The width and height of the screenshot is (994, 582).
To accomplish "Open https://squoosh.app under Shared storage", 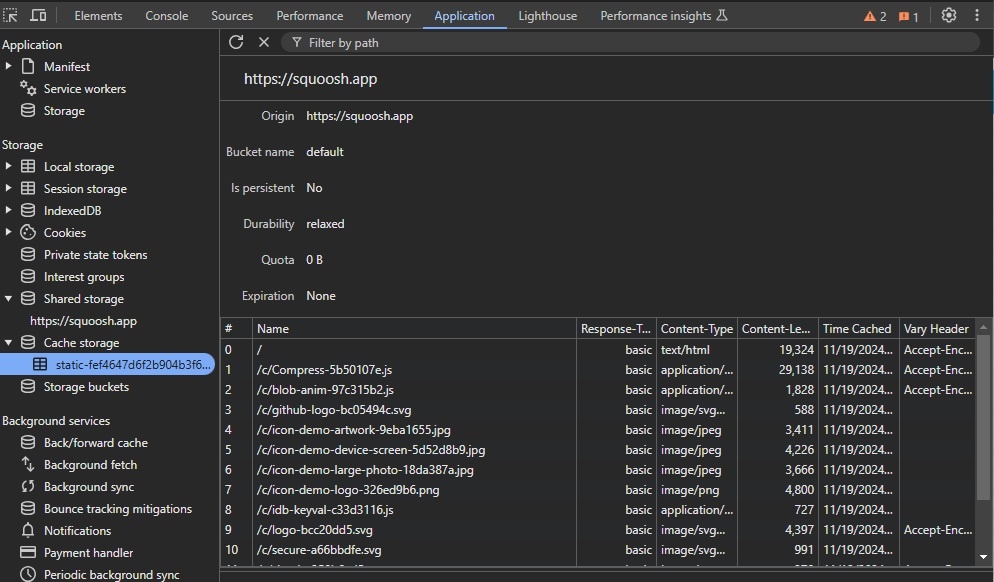I will point(83,321).
